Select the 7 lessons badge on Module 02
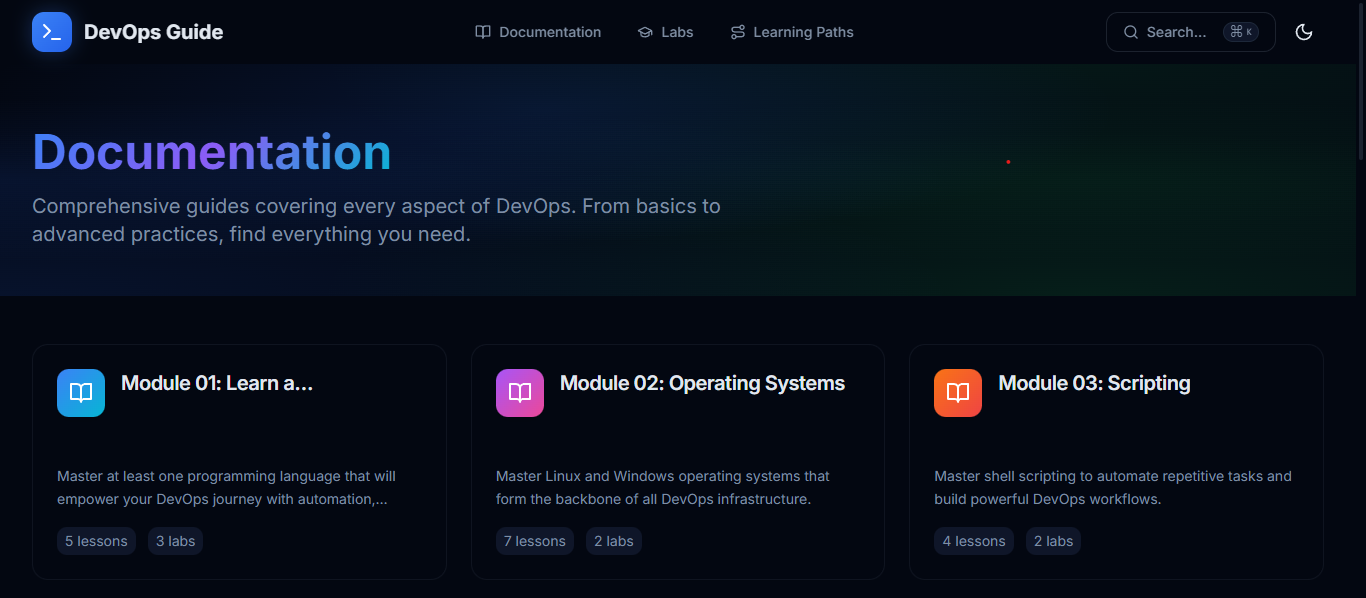The width and height of the screenshot is (1366, 598). (x=535, y=541)
